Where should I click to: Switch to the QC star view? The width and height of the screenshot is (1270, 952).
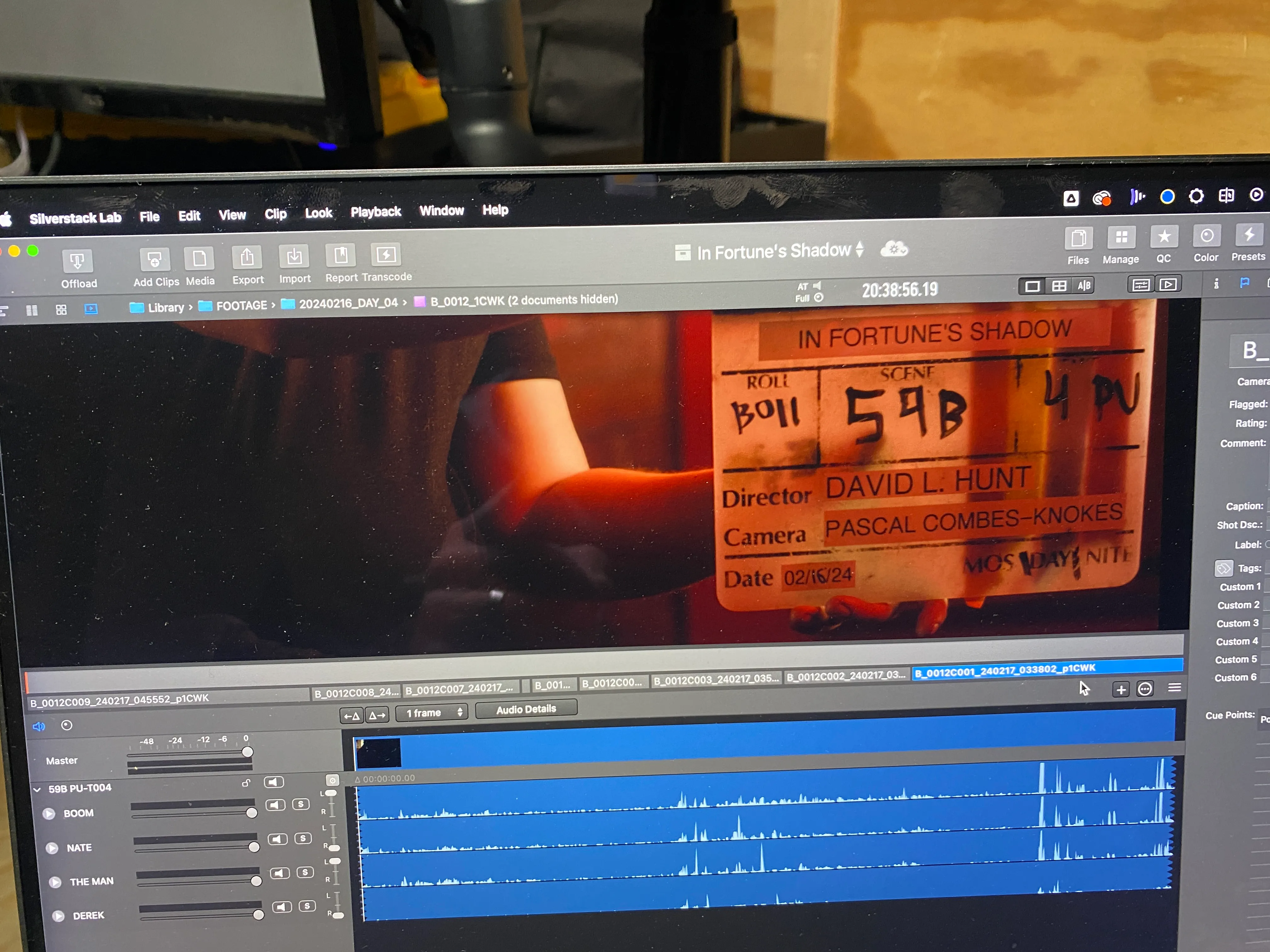click(1164, 236)
